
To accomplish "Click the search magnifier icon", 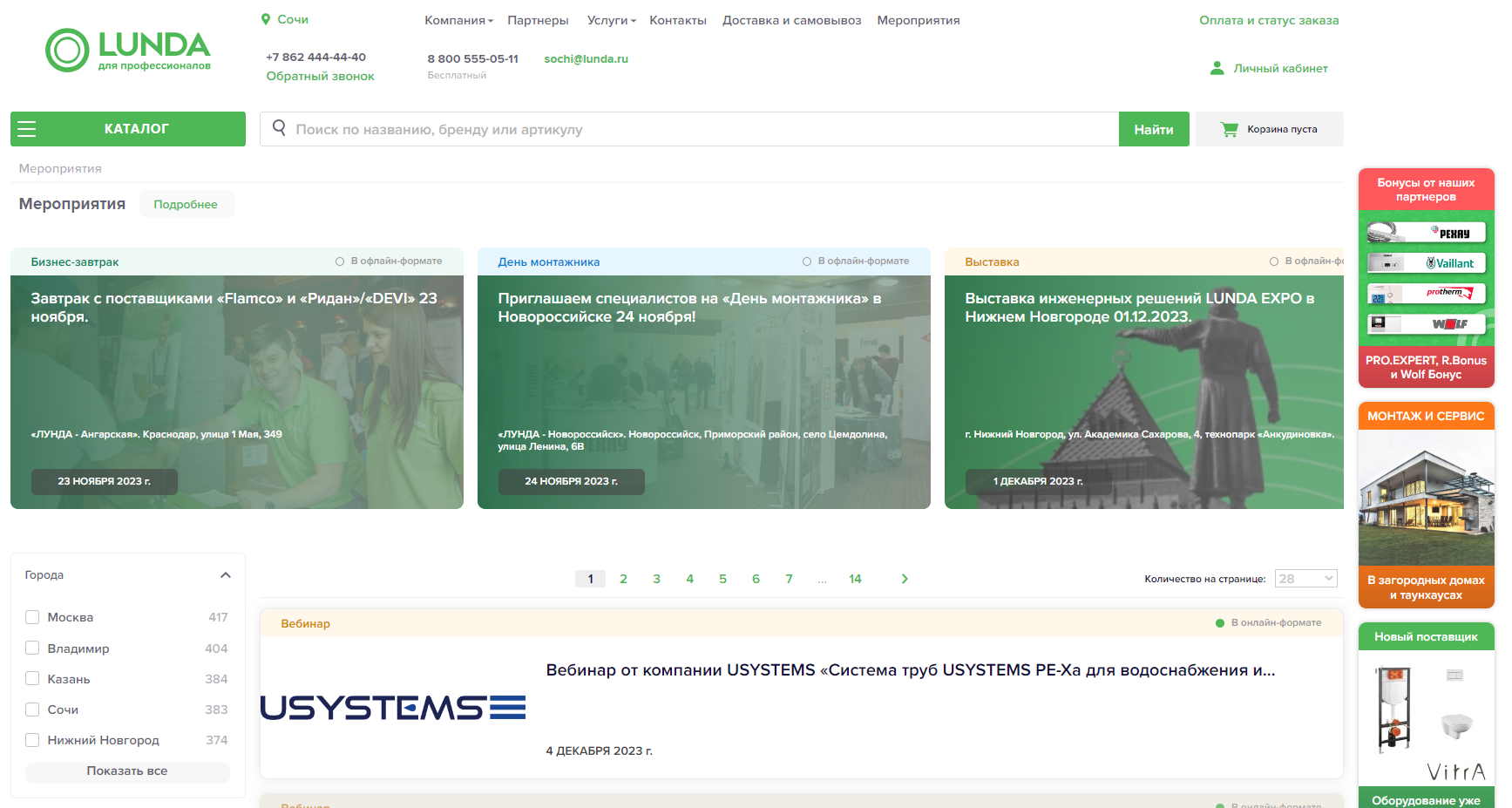I will [x=279, y=128].
